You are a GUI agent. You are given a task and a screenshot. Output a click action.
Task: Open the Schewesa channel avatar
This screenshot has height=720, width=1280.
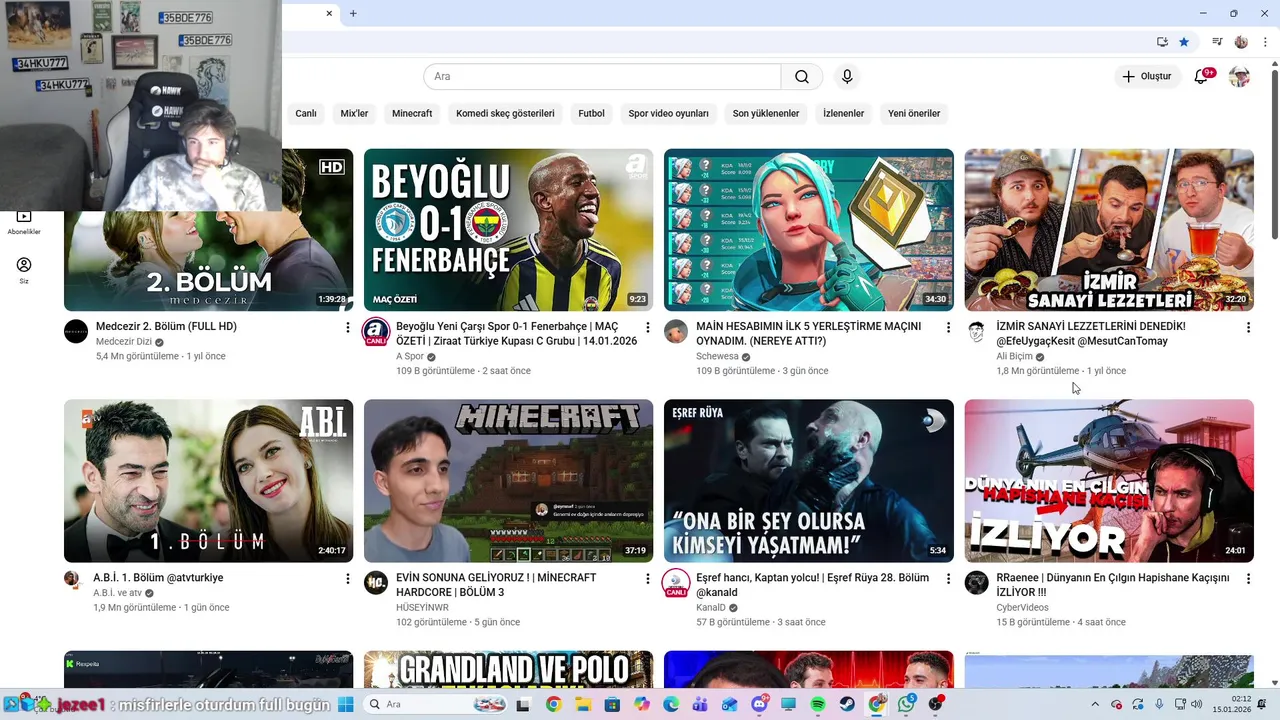[676, 332]
